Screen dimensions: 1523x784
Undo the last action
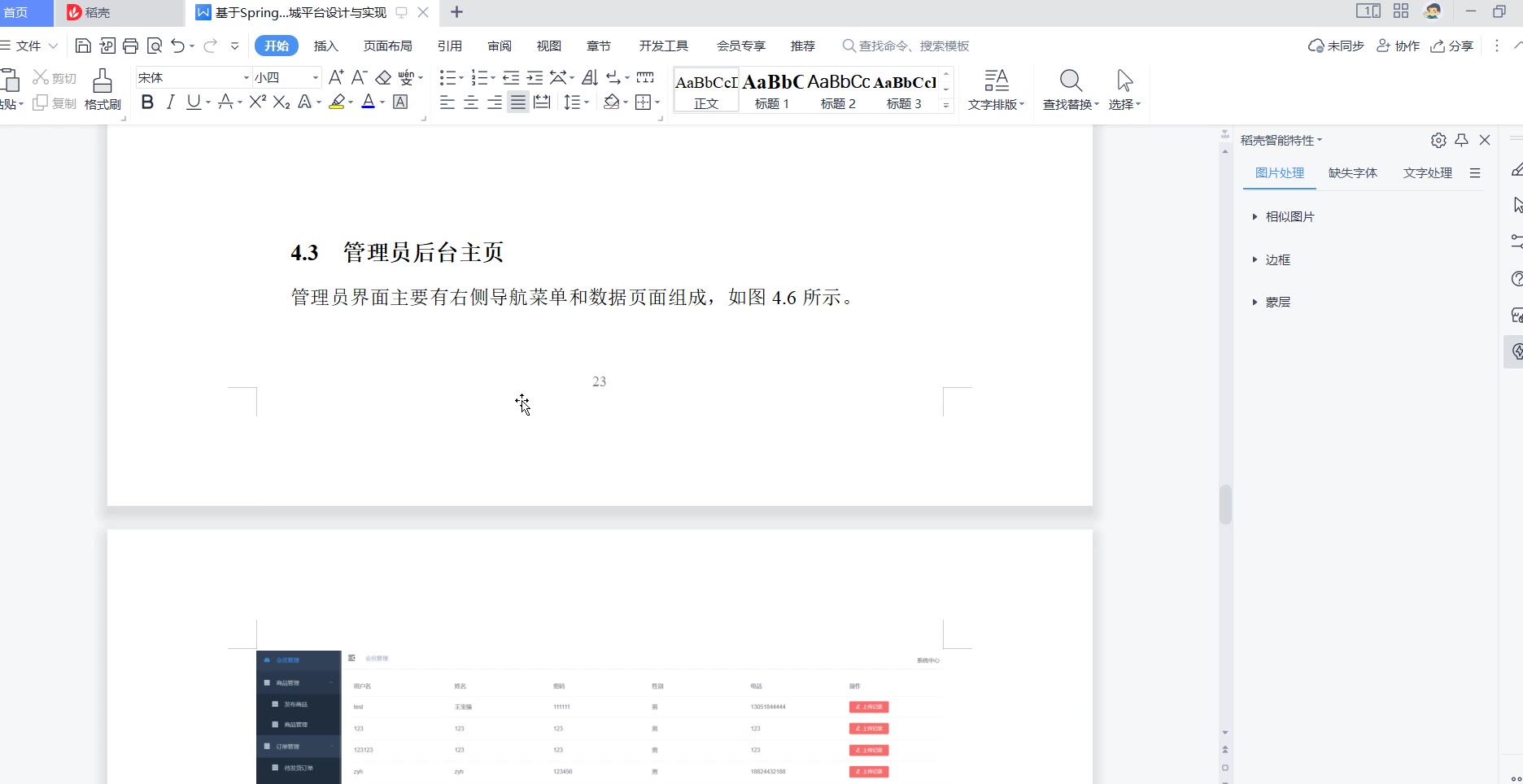click(177, 46)
